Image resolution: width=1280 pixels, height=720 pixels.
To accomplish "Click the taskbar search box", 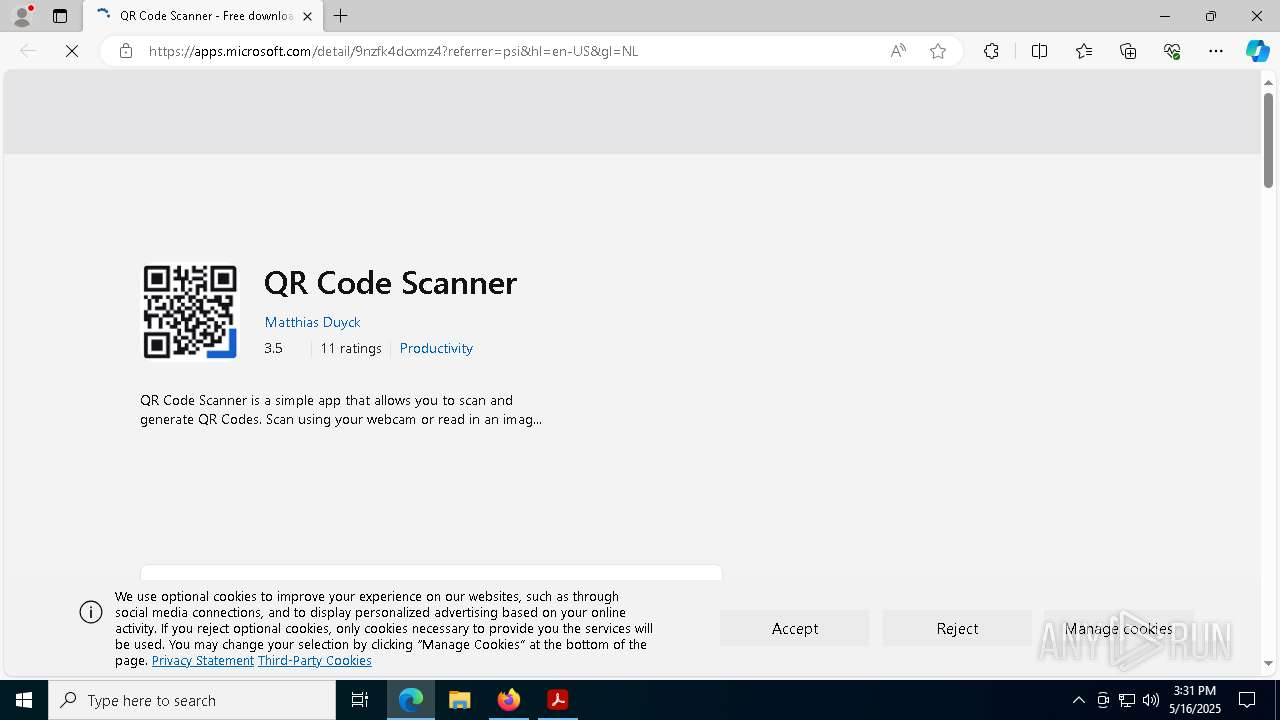I will click(192, 700).
